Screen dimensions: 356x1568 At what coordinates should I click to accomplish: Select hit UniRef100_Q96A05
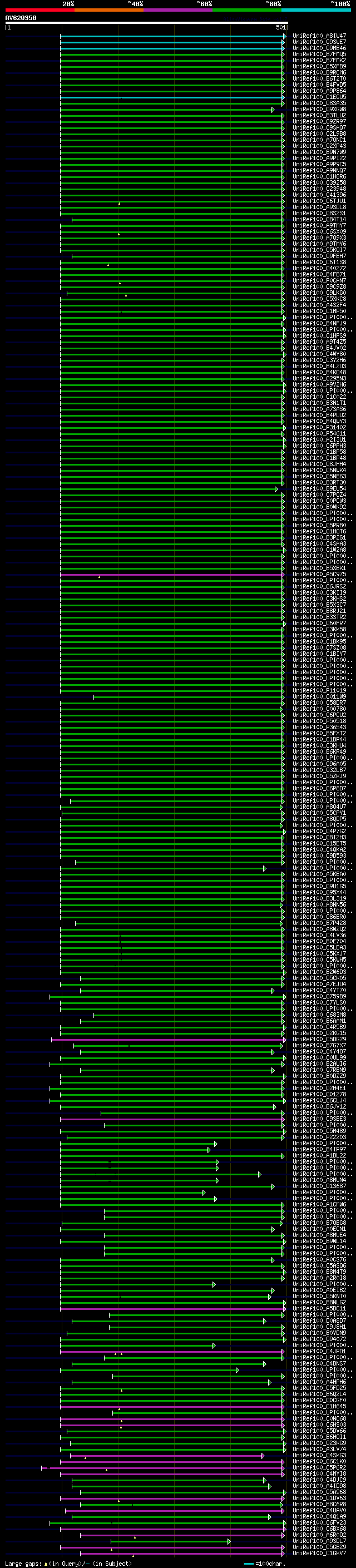point(319,764)
